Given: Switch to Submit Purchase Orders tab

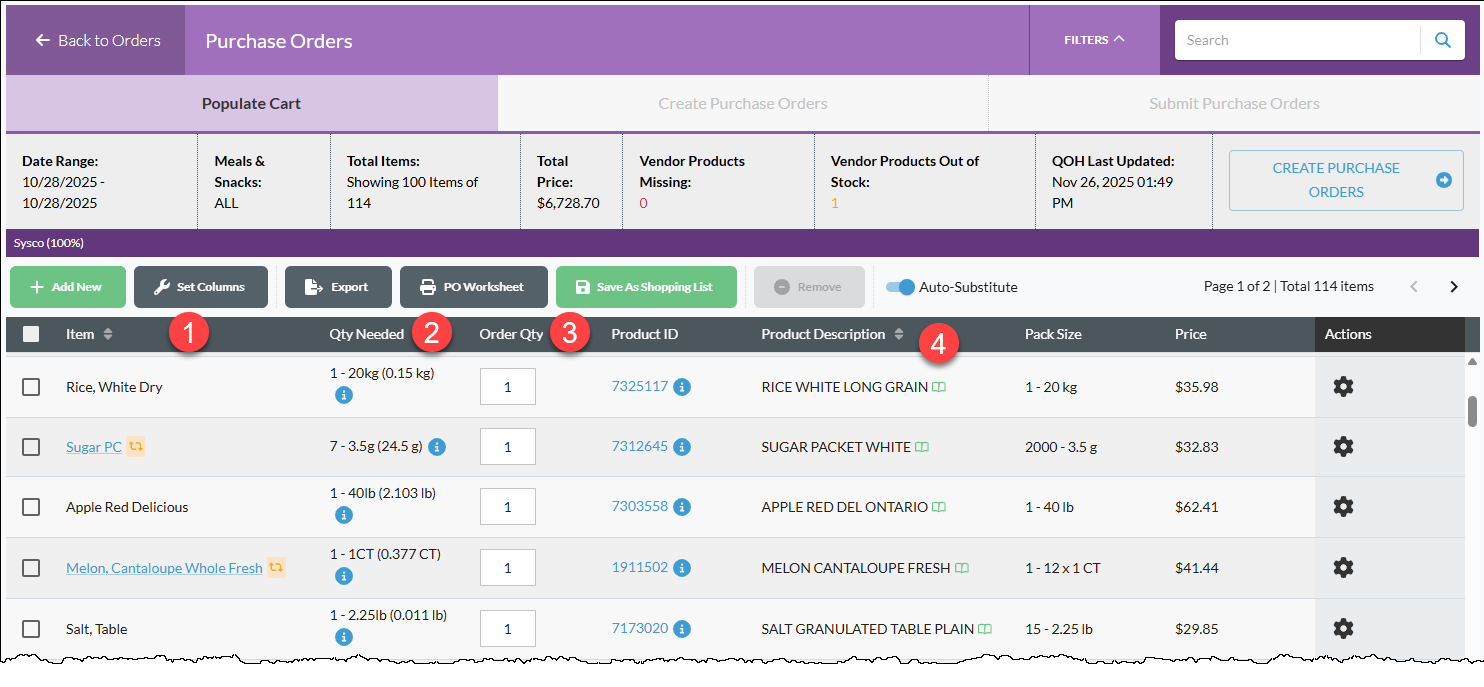Looking at the screenshot, I should (1234, 103).
